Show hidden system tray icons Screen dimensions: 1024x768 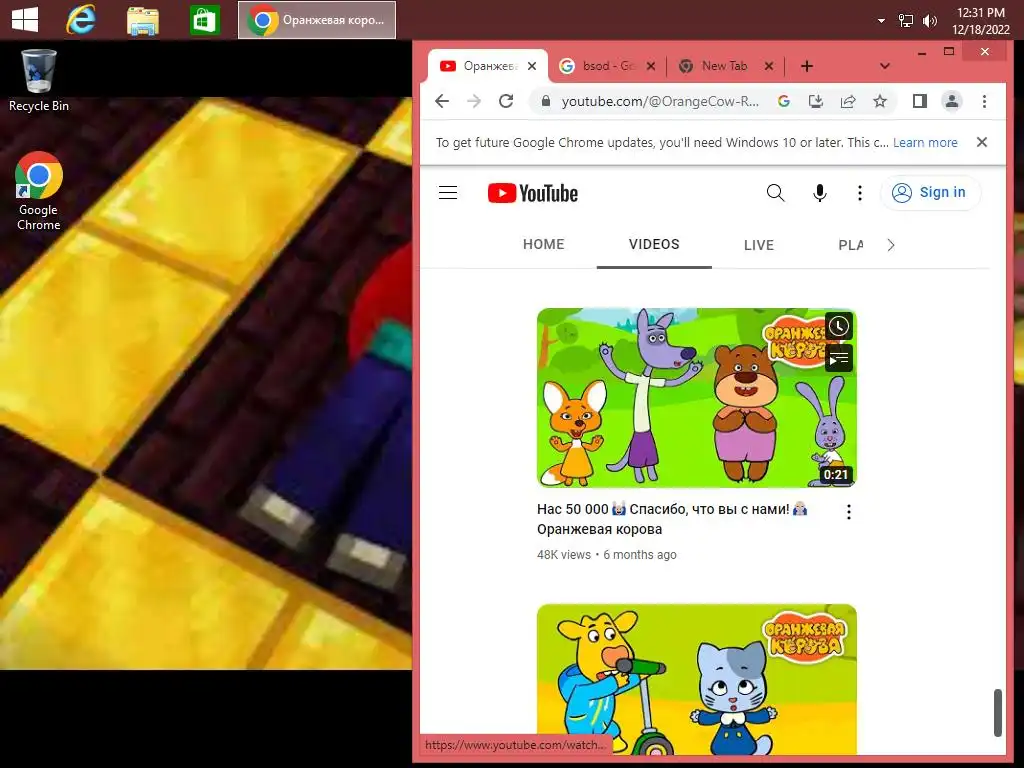[x=881, y=21]
